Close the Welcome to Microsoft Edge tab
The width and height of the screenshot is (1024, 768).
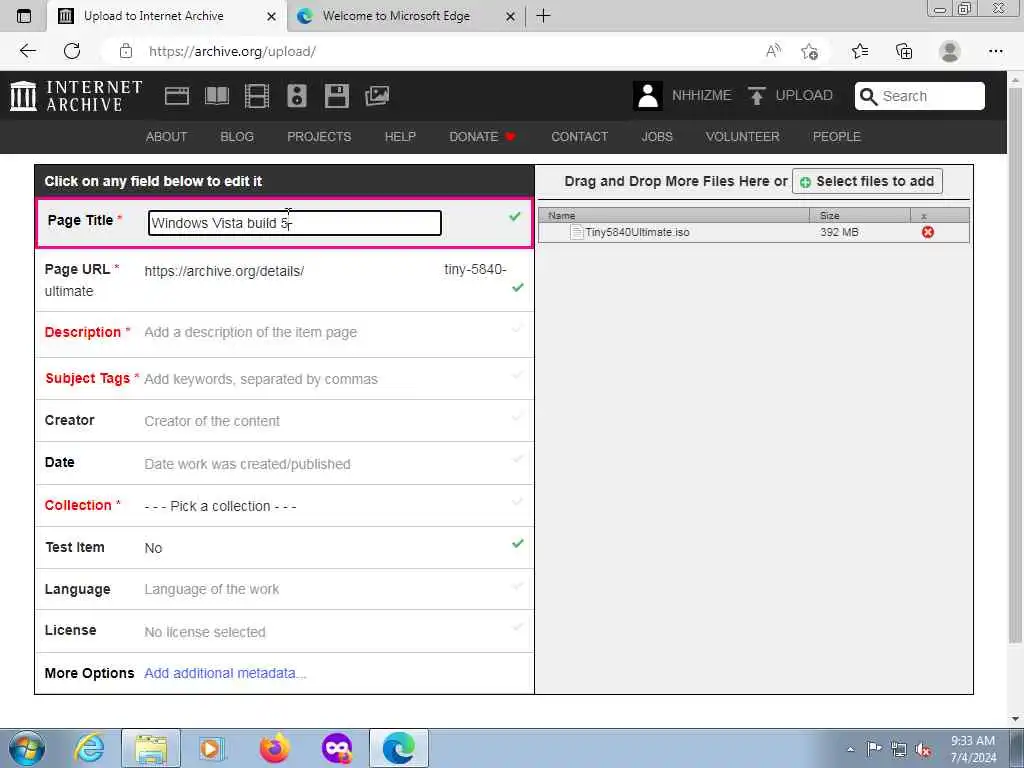coord(511,16)
